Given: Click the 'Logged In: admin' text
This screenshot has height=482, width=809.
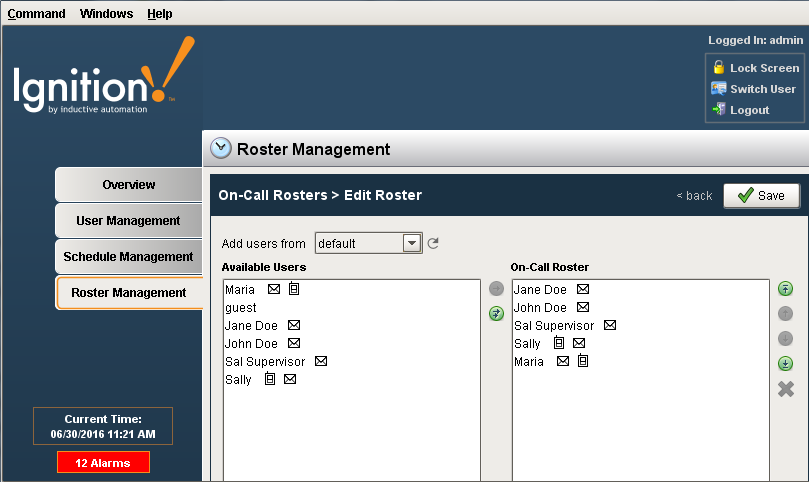Looking at the screenshot, I should click(755, 40).
